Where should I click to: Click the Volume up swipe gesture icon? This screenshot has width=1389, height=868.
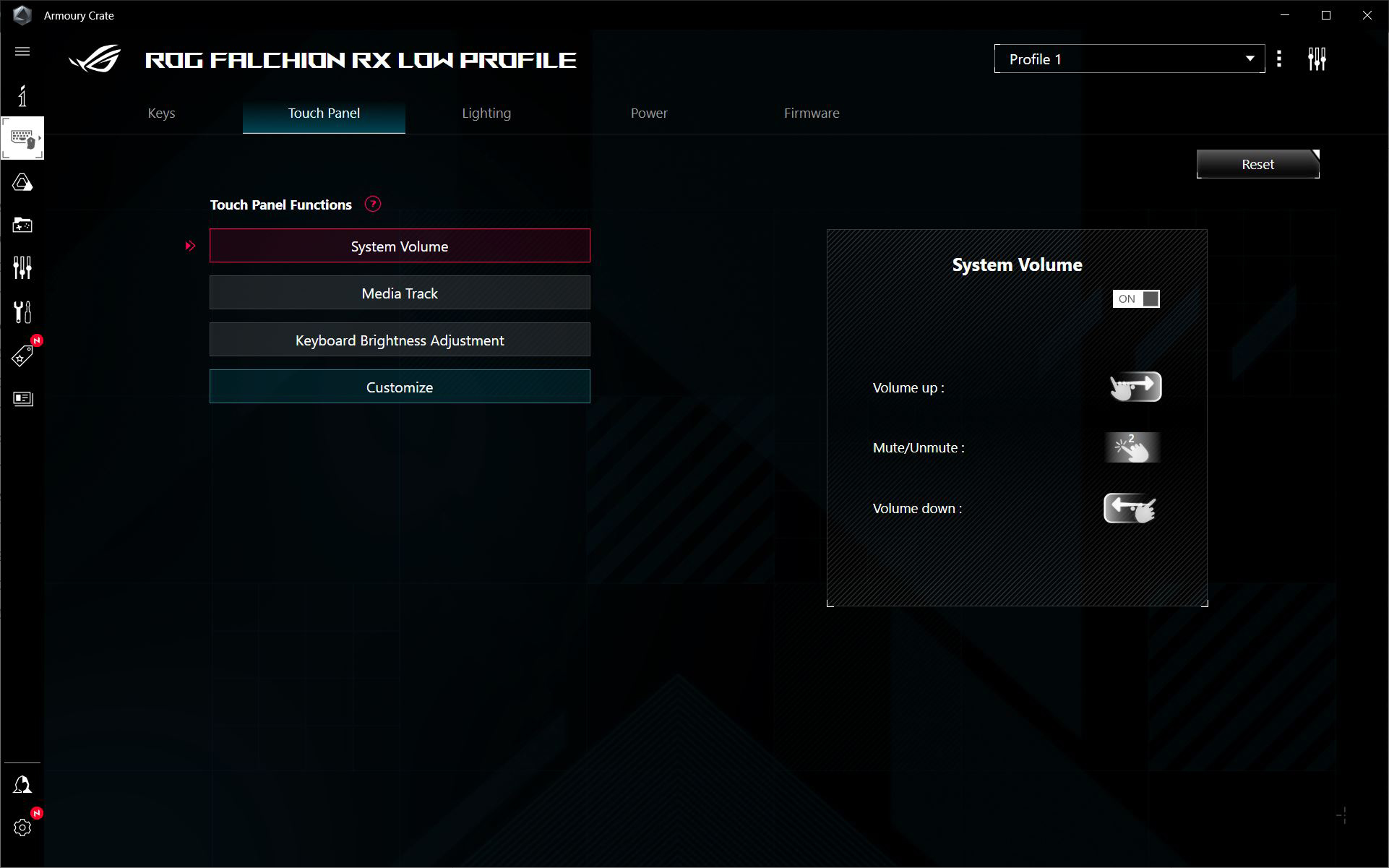click(1135, 387)
